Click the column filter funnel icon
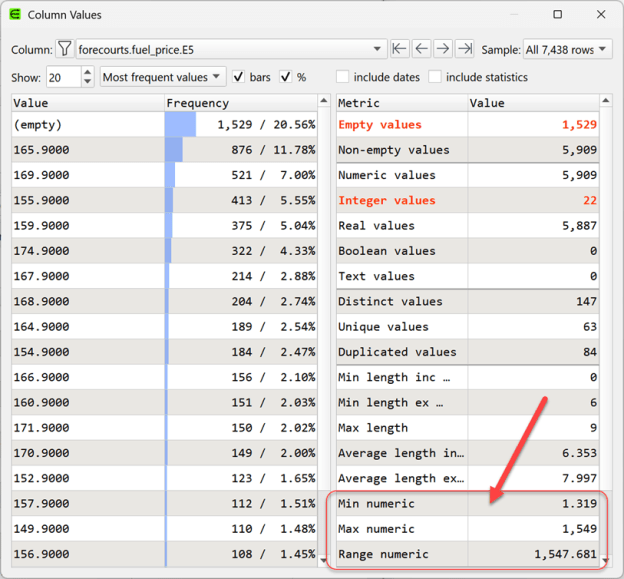624x579 pixels. click(64, 49)
